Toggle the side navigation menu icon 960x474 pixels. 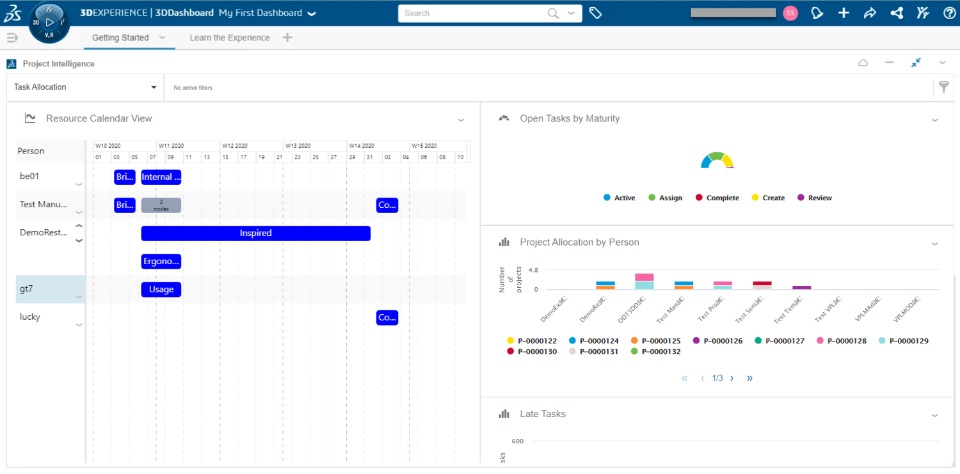click(12, 38)
